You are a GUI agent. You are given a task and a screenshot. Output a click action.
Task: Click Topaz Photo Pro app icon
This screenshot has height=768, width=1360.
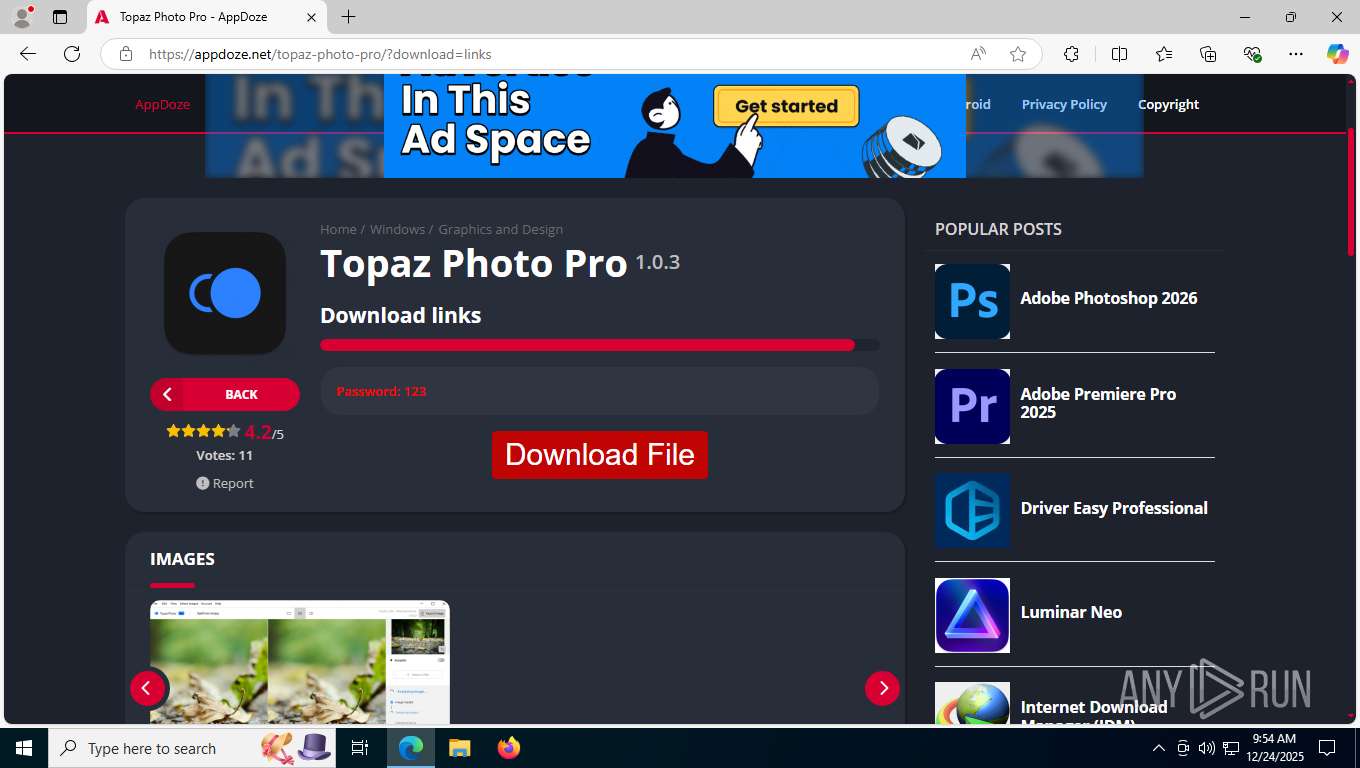pyautogui.click(x=225, y=293)
